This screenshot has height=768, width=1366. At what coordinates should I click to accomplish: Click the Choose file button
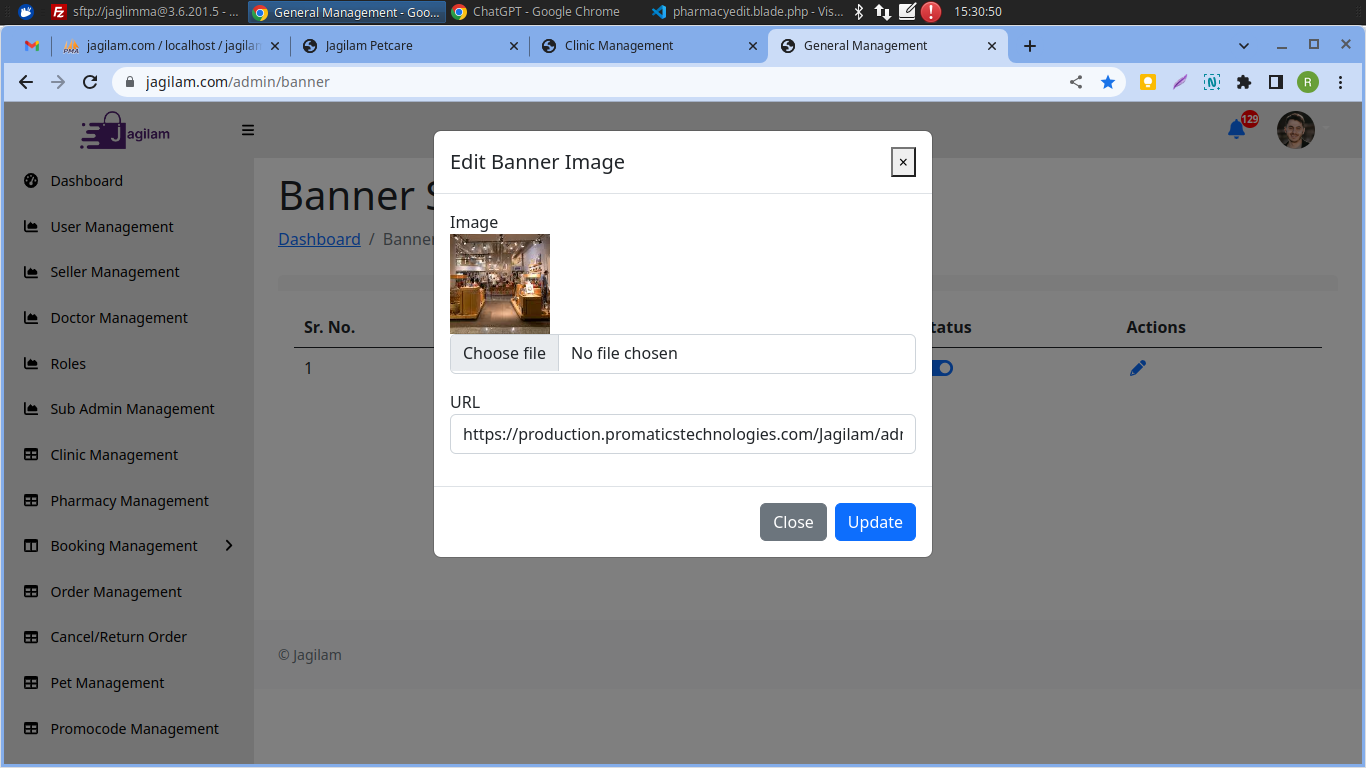pyautogui.click(x=504, y=354)
